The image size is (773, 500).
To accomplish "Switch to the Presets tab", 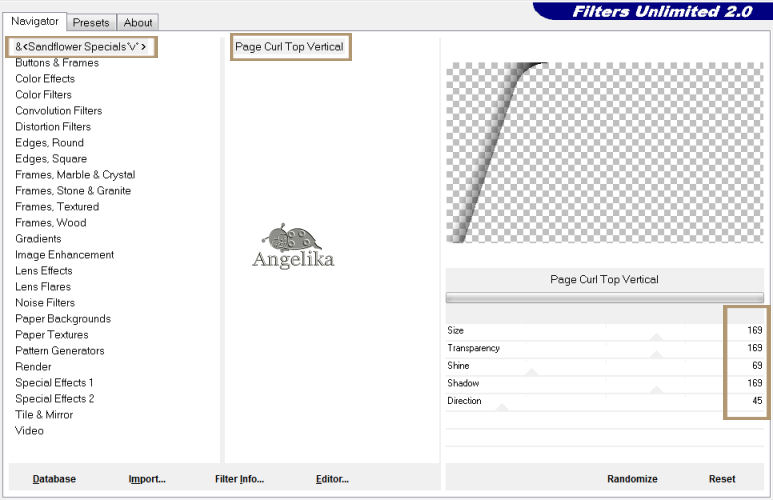I will pyautogui.click(x=91, y=22).
